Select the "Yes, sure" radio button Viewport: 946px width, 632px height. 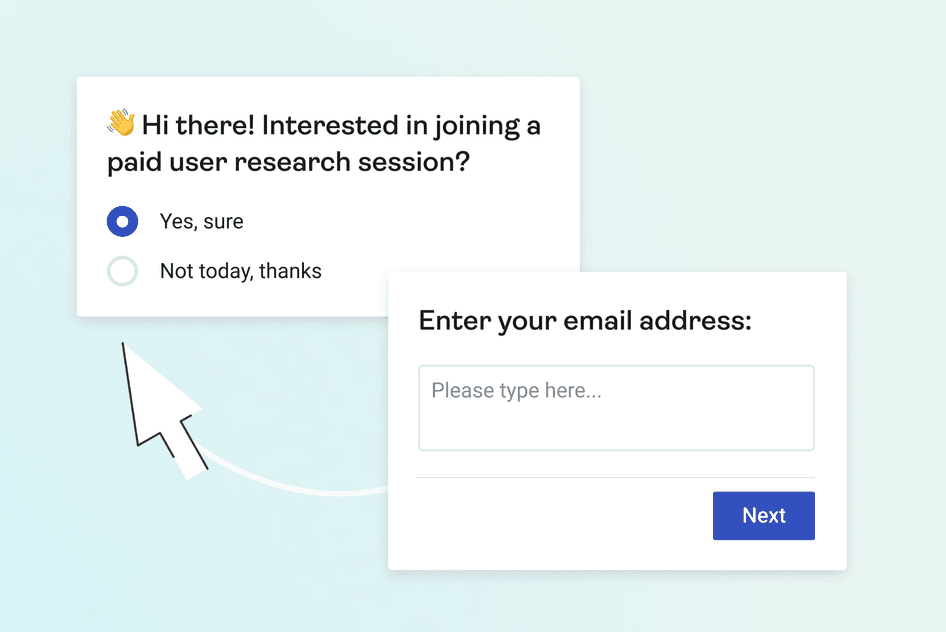coord(122,222)
